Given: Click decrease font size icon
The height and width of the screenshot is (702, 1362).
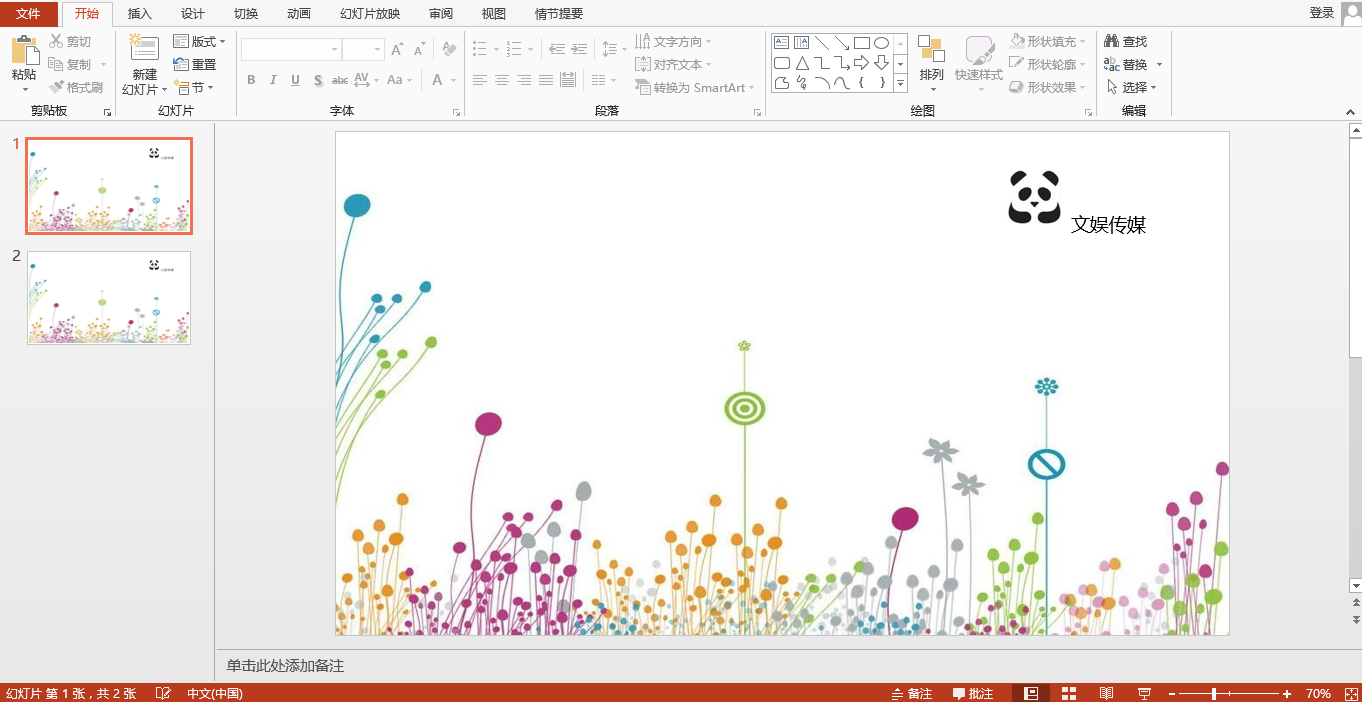Looking at the screenshot, I should 417,49.
